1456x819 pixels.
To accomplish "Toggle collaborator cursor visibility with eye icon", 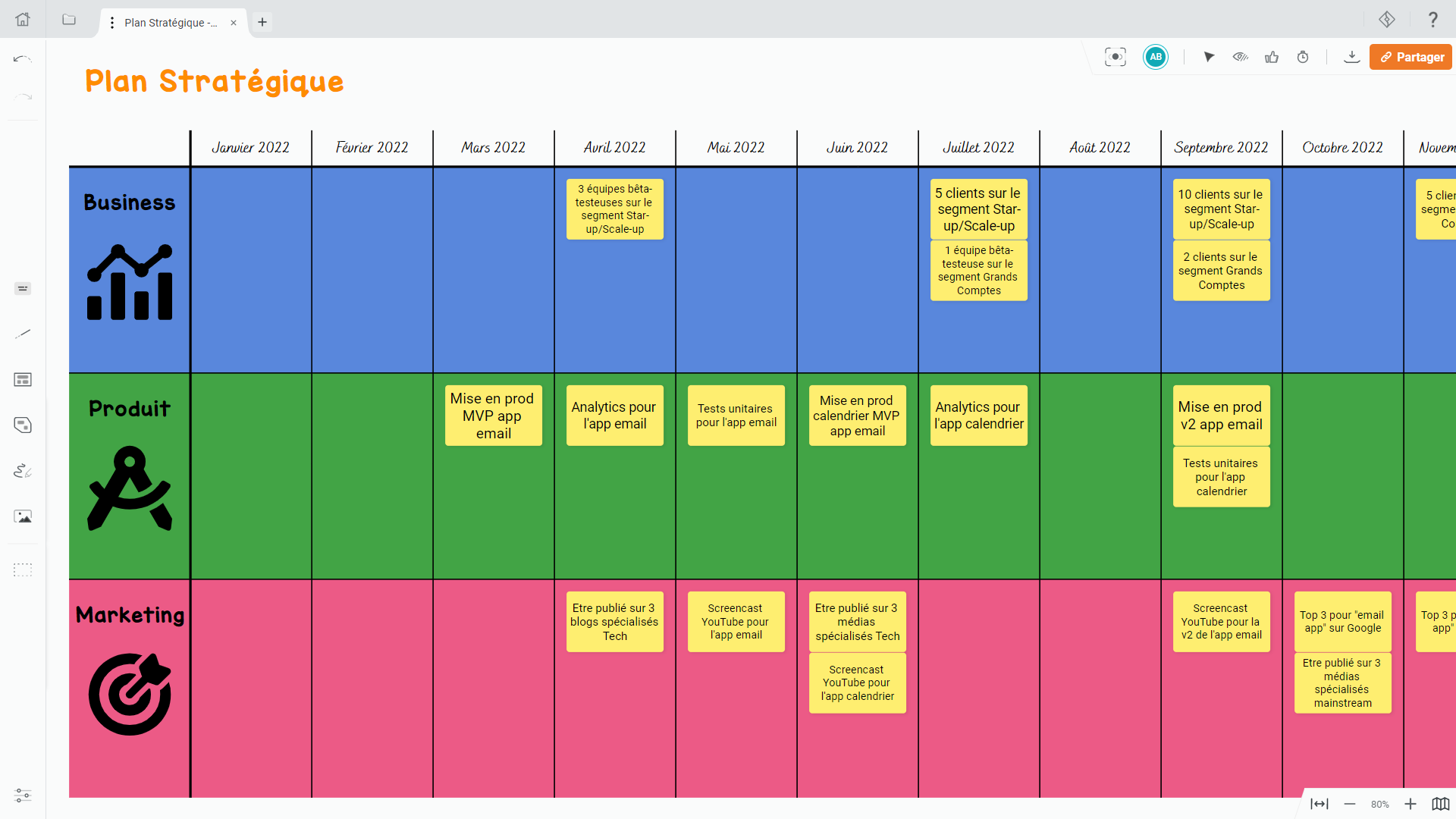I will point(1240,57).
